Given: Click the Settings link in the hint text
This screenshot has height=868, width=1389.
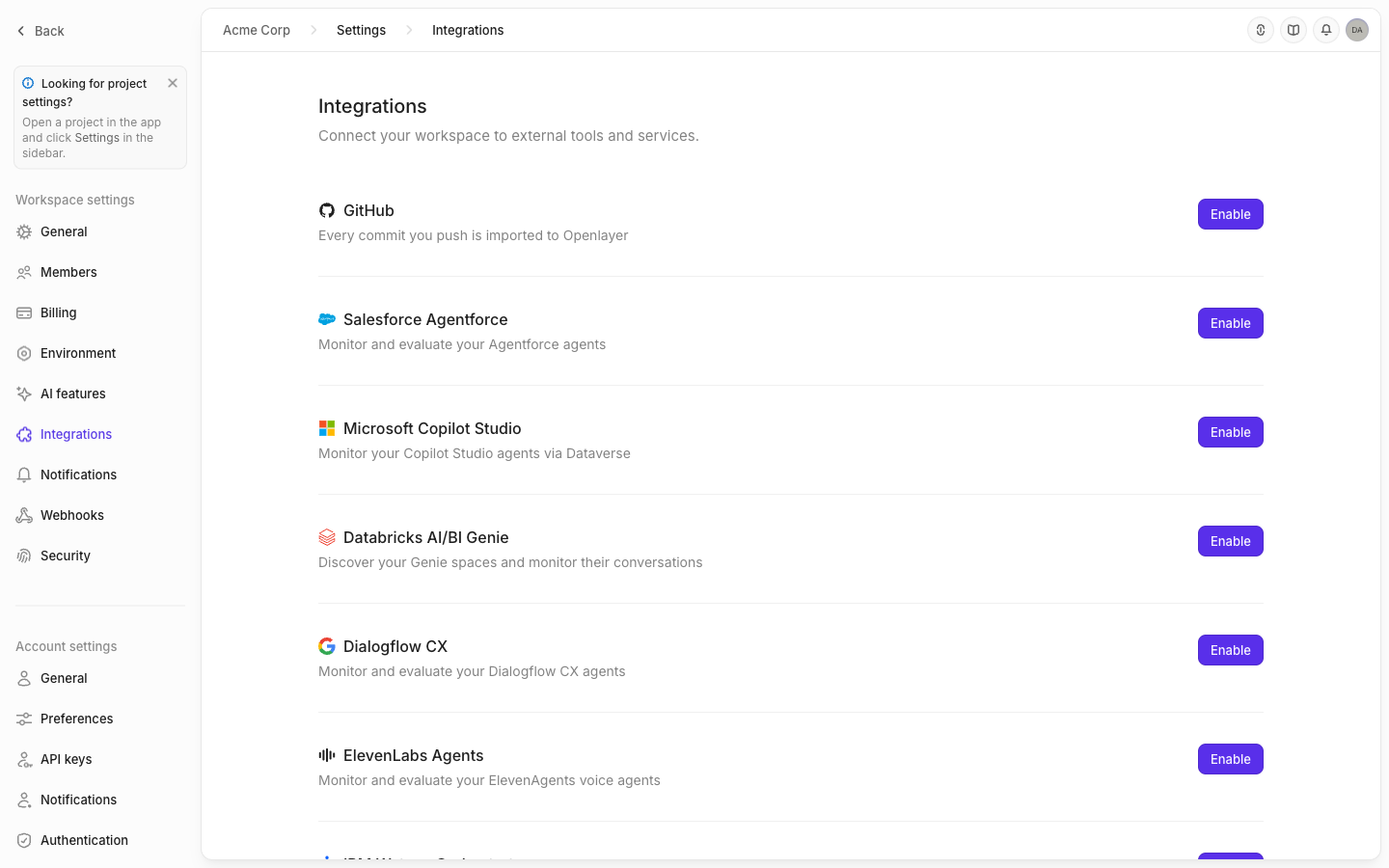Looking at the screenshot, I should tap(97, 138).
